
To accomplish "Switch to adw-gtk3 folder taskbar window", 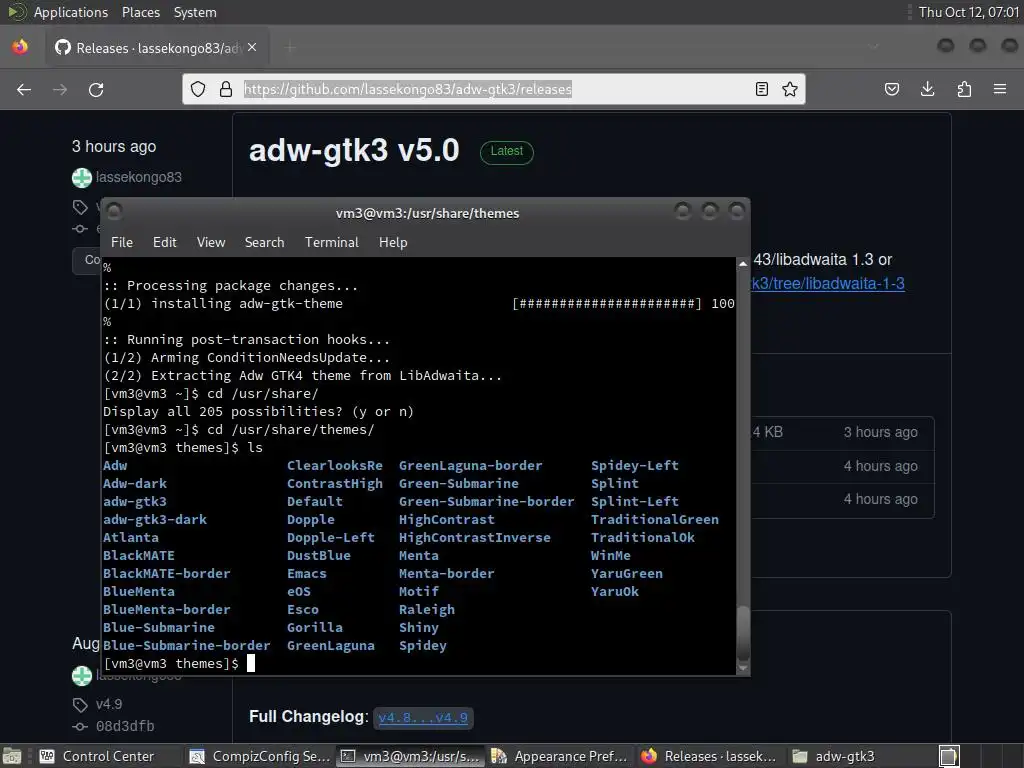I will [859, 756].
